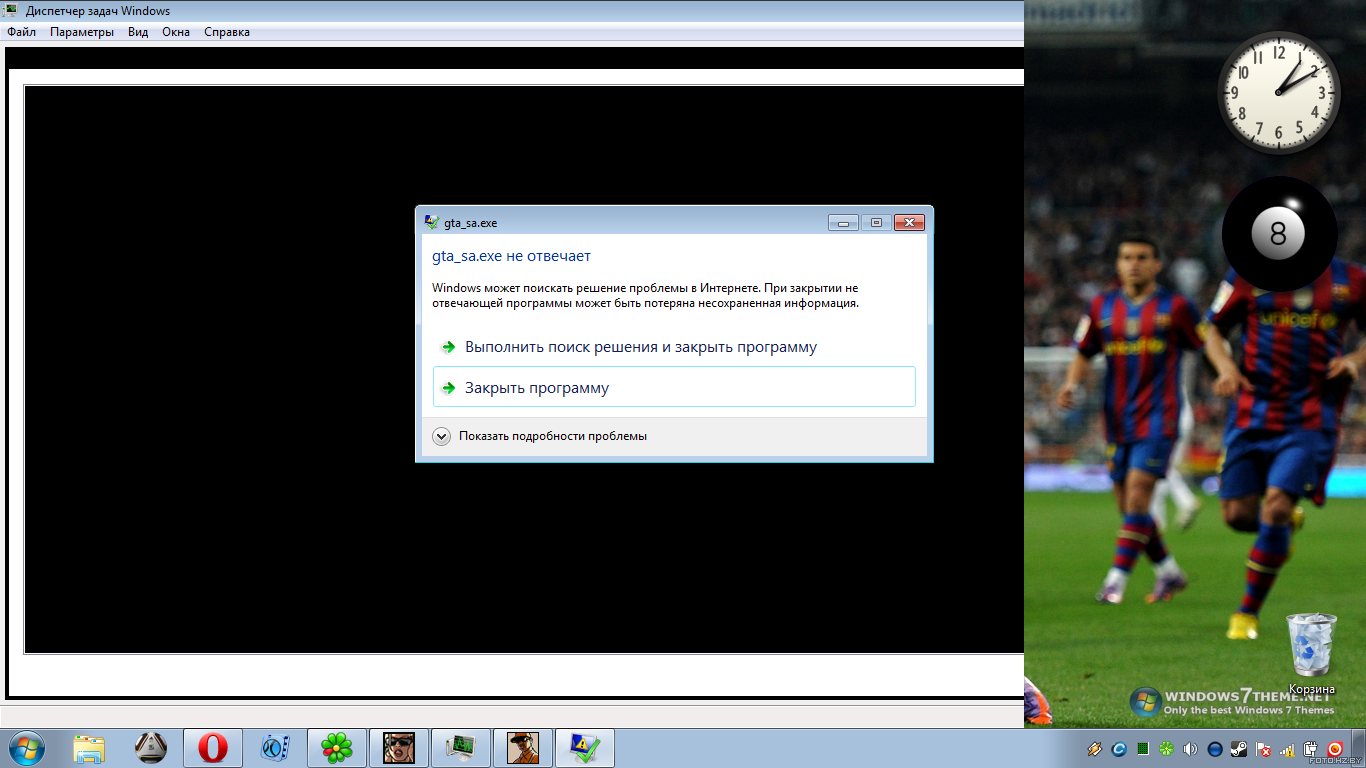
Task: Open the Окна menu
Action: (x=176, y=32)
